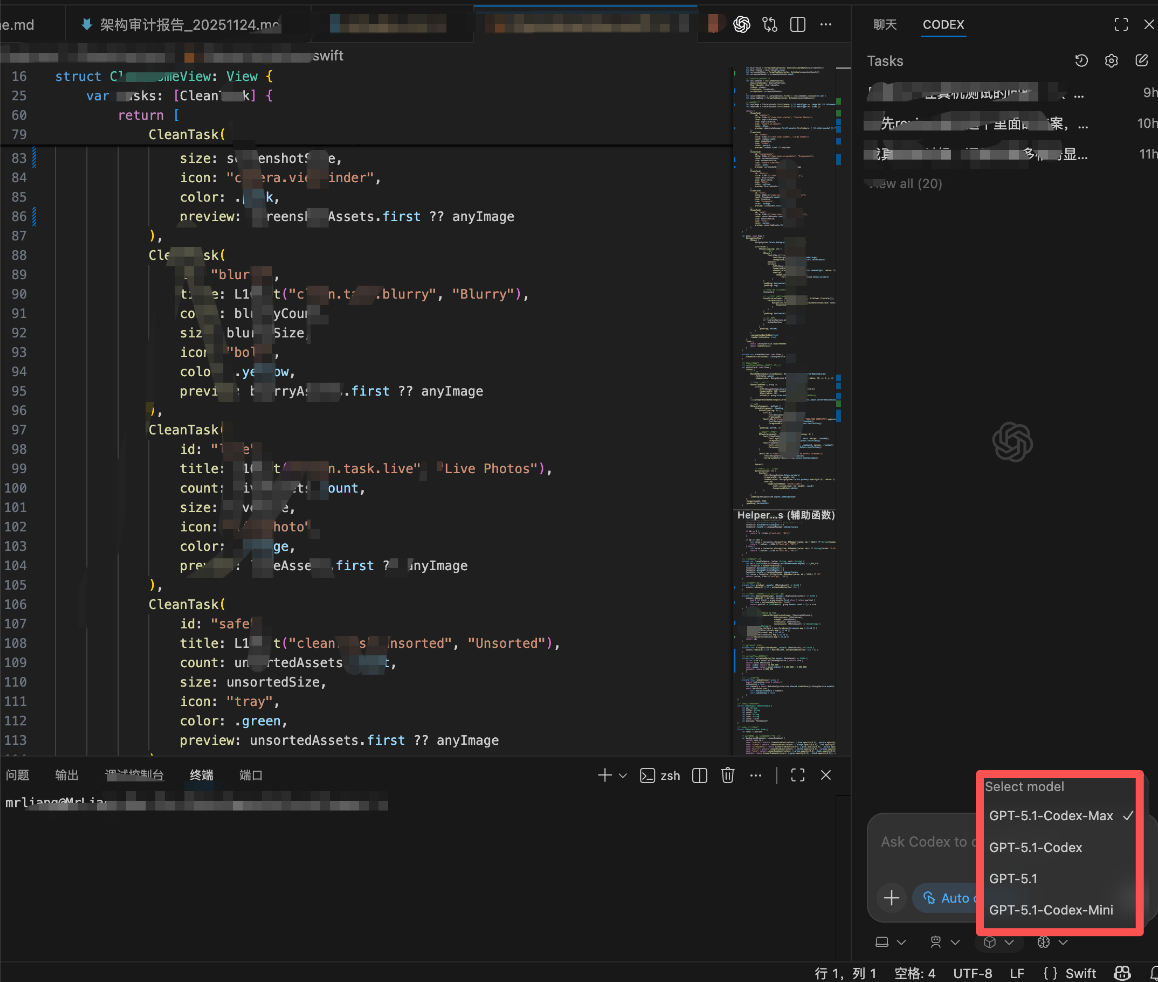The image size is (1158, 982).
Task: Select GPT-5.1-Codex-Max model option
Action: [1051, 816]
